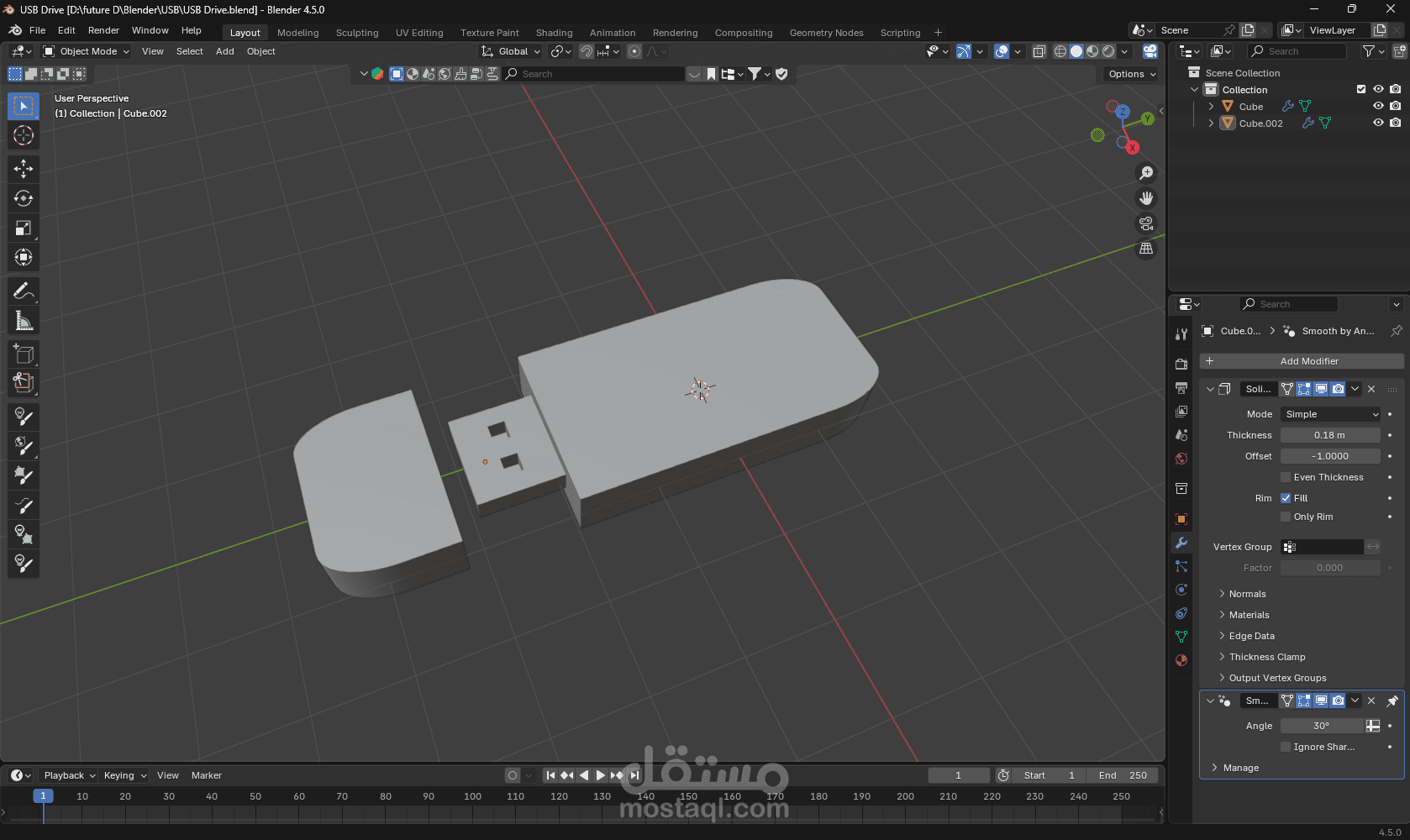Image resolution: width=1410 pixels, height=840 pixels.
Task: Toggle camera view in viewport
Action: click(1146, 223)
